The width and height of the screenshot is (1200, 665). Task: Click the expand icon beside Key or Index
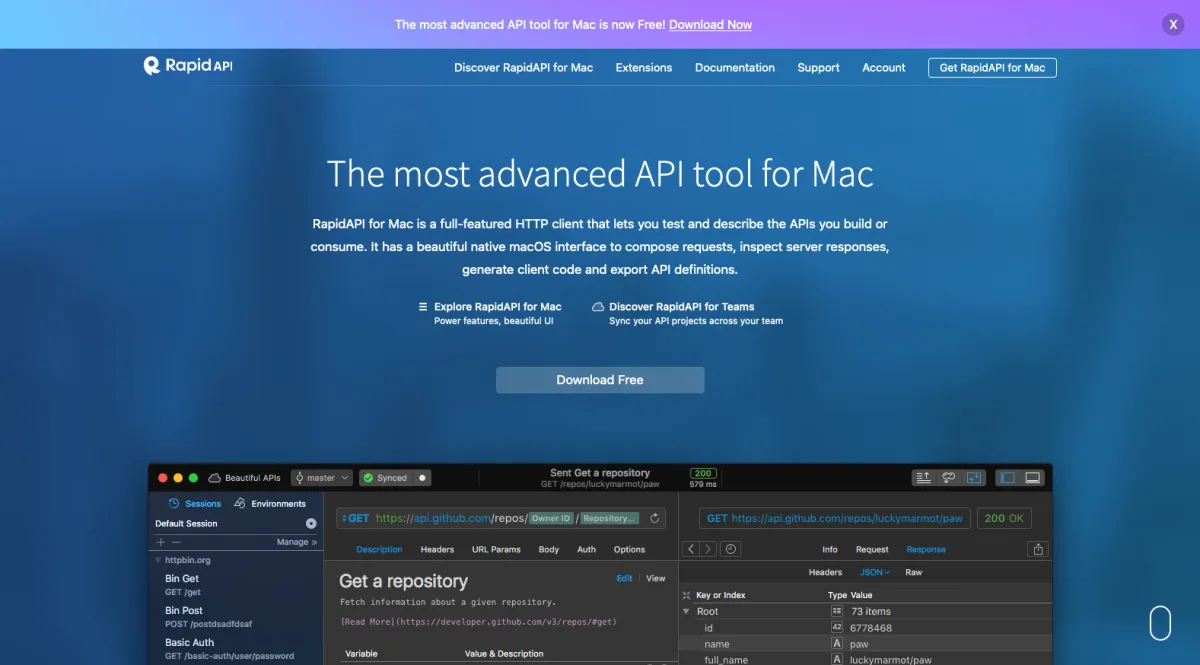coord(686,595)
